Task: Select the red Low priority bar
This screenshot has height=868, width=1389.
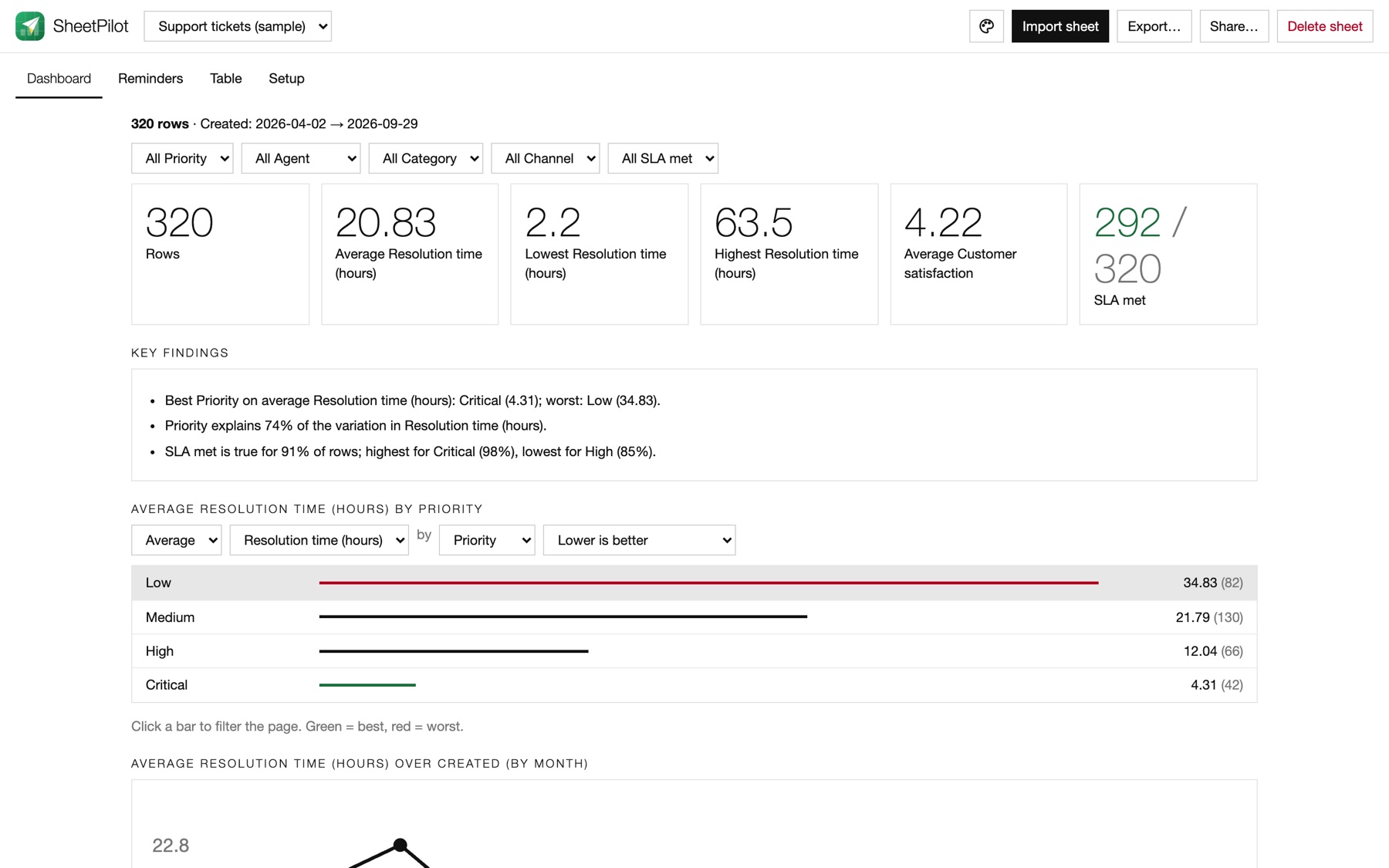Action: click(708, 583)
